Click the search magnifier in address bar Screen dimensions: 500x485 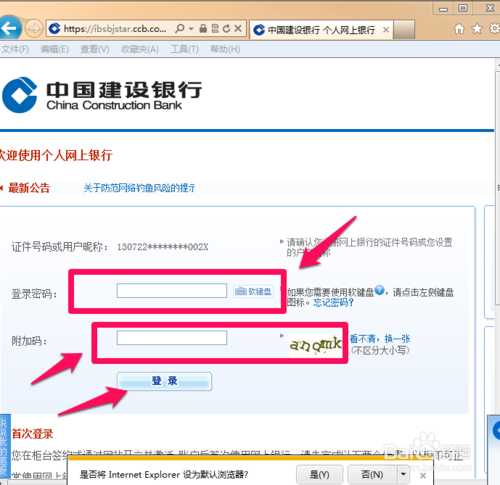click(180, 29)
